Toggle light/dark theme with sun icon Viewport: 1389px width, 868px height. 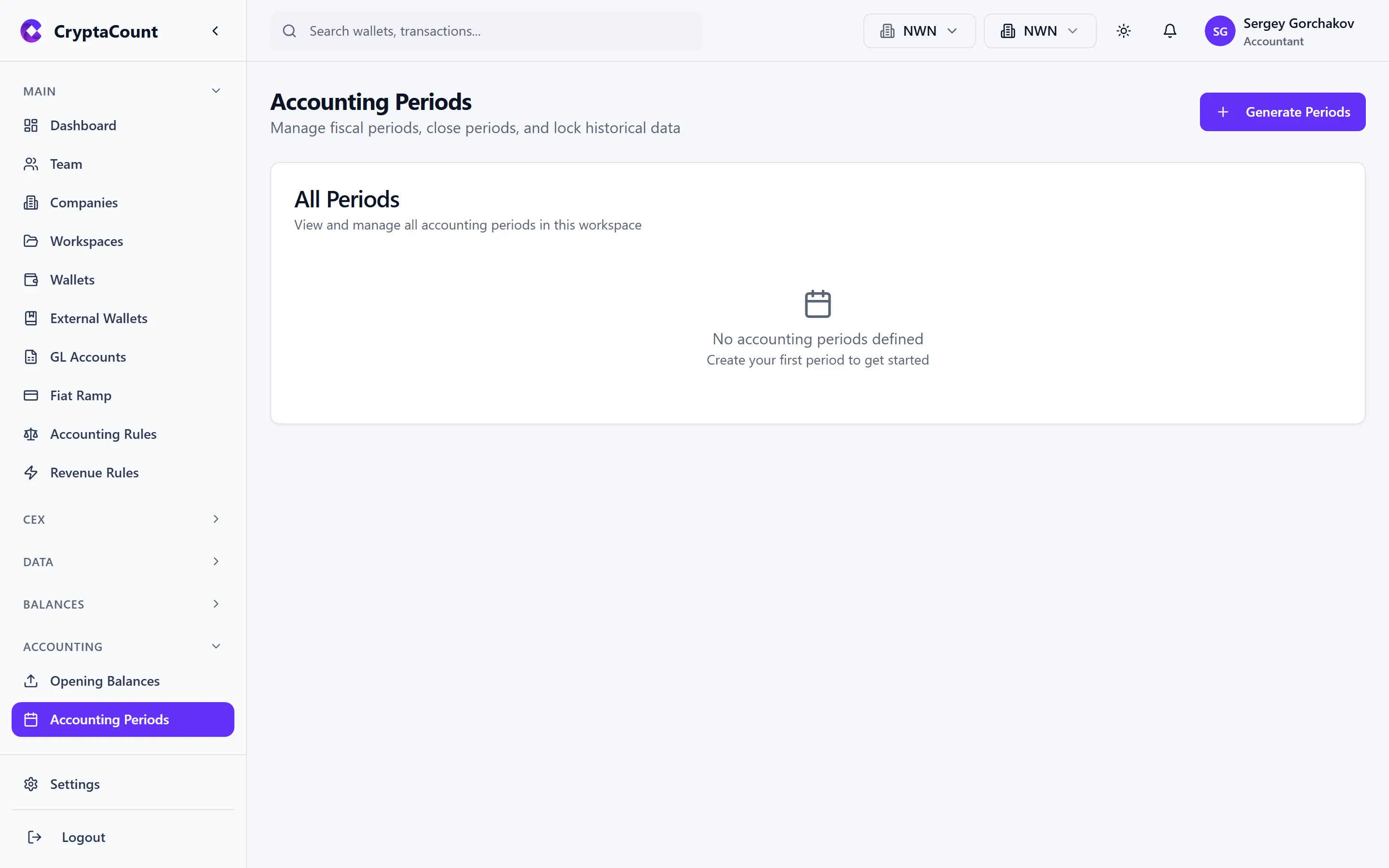(x=1123, y=31)
